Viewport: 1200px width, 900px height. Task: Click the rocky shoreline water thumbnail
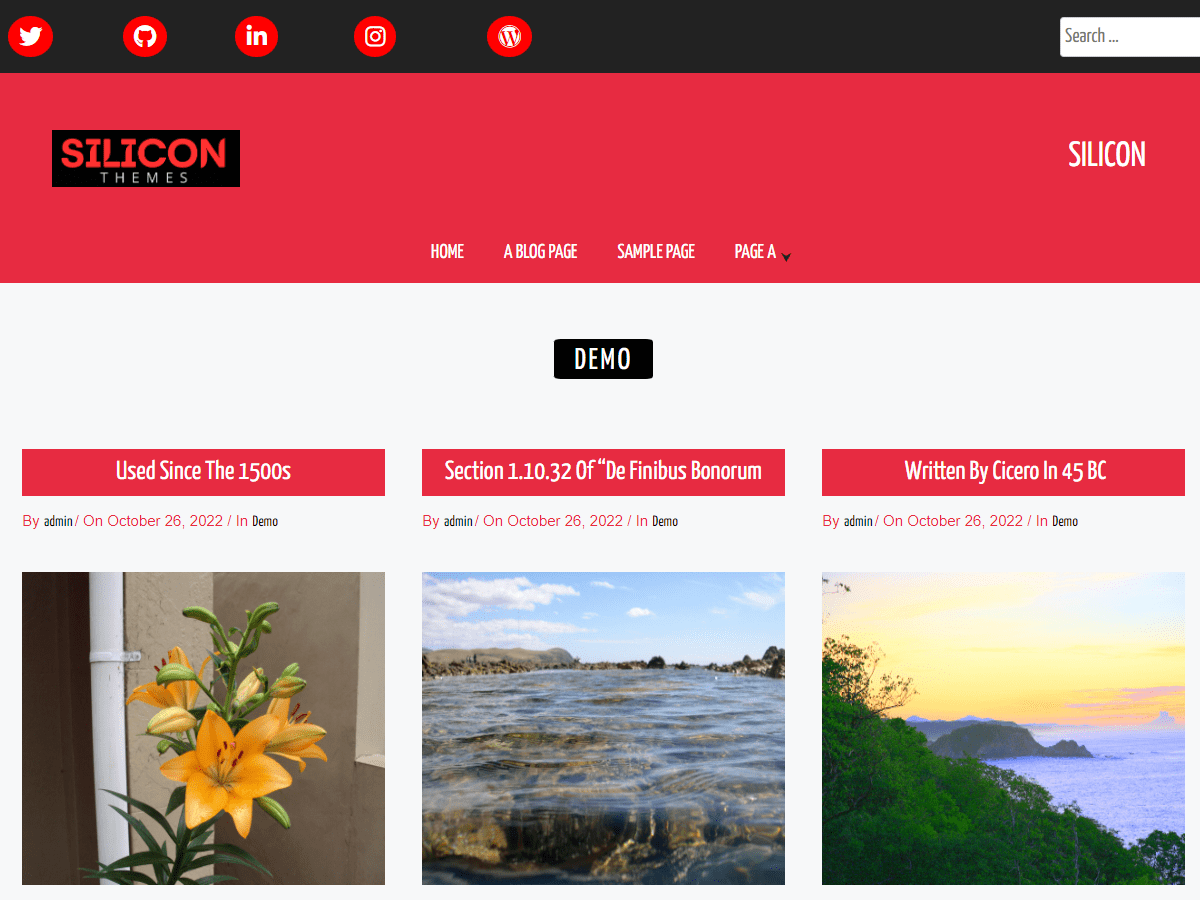[x=603, y=728]
